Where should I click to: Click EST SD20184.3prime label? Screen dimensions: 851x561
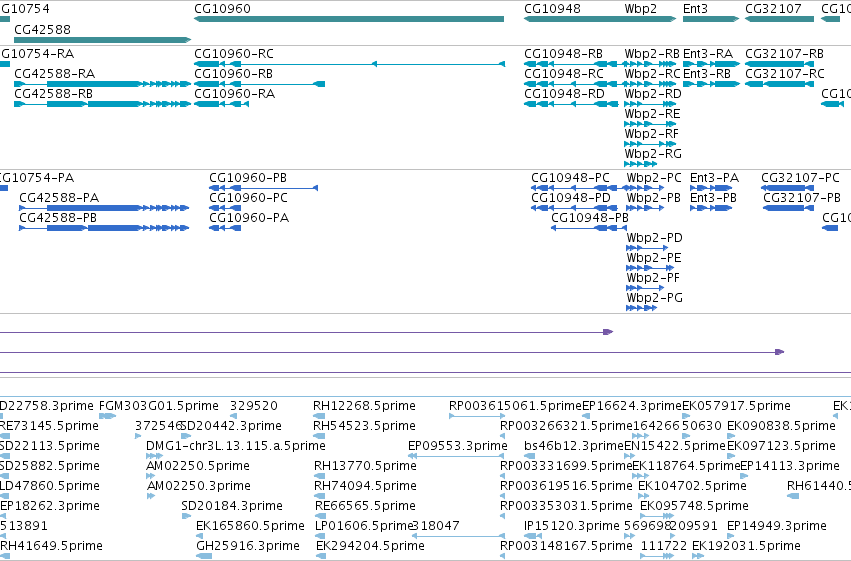tap(232, 506)
